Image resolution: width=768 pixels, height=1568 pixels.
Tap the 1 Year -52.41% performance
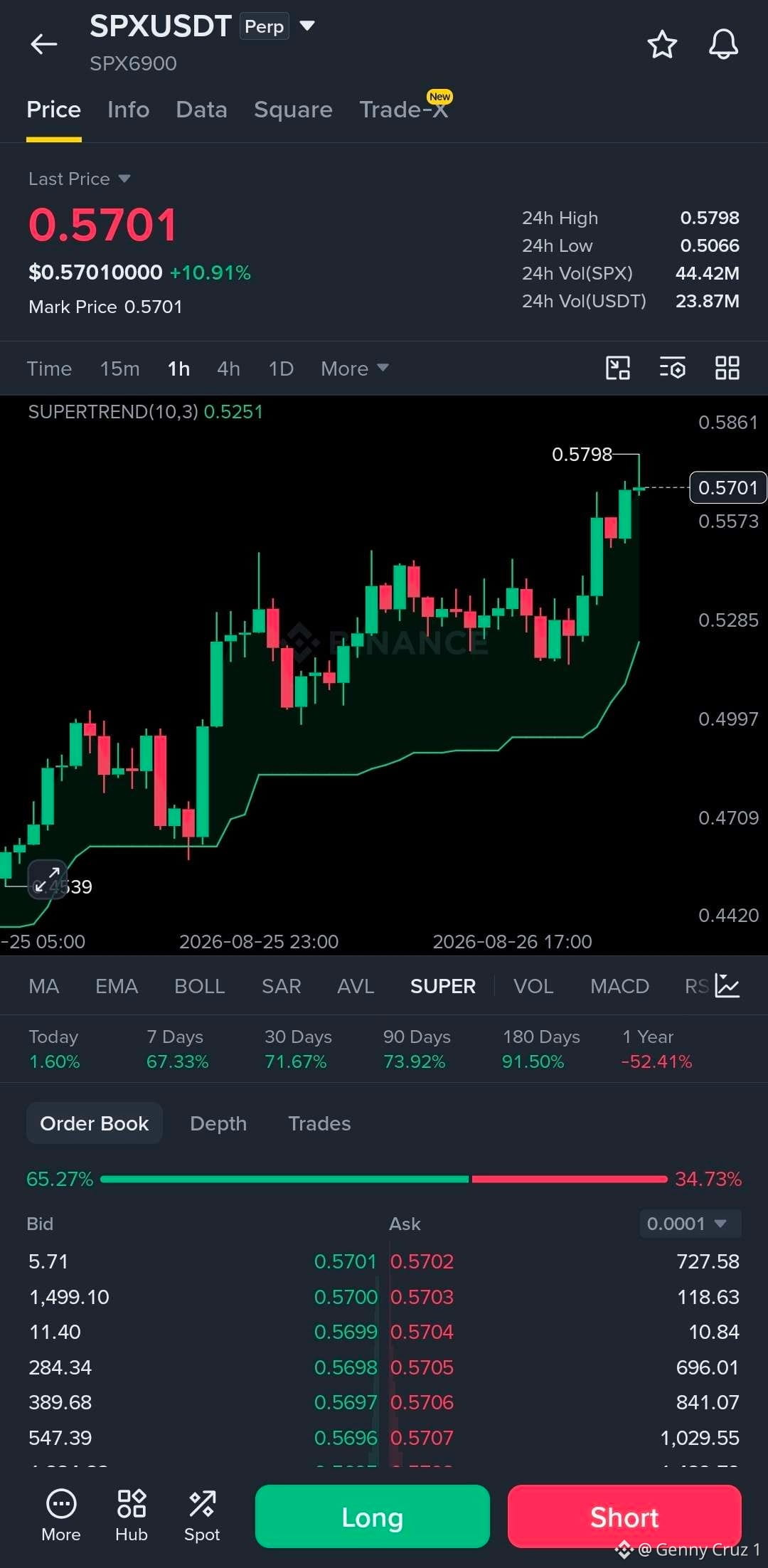656,1049
